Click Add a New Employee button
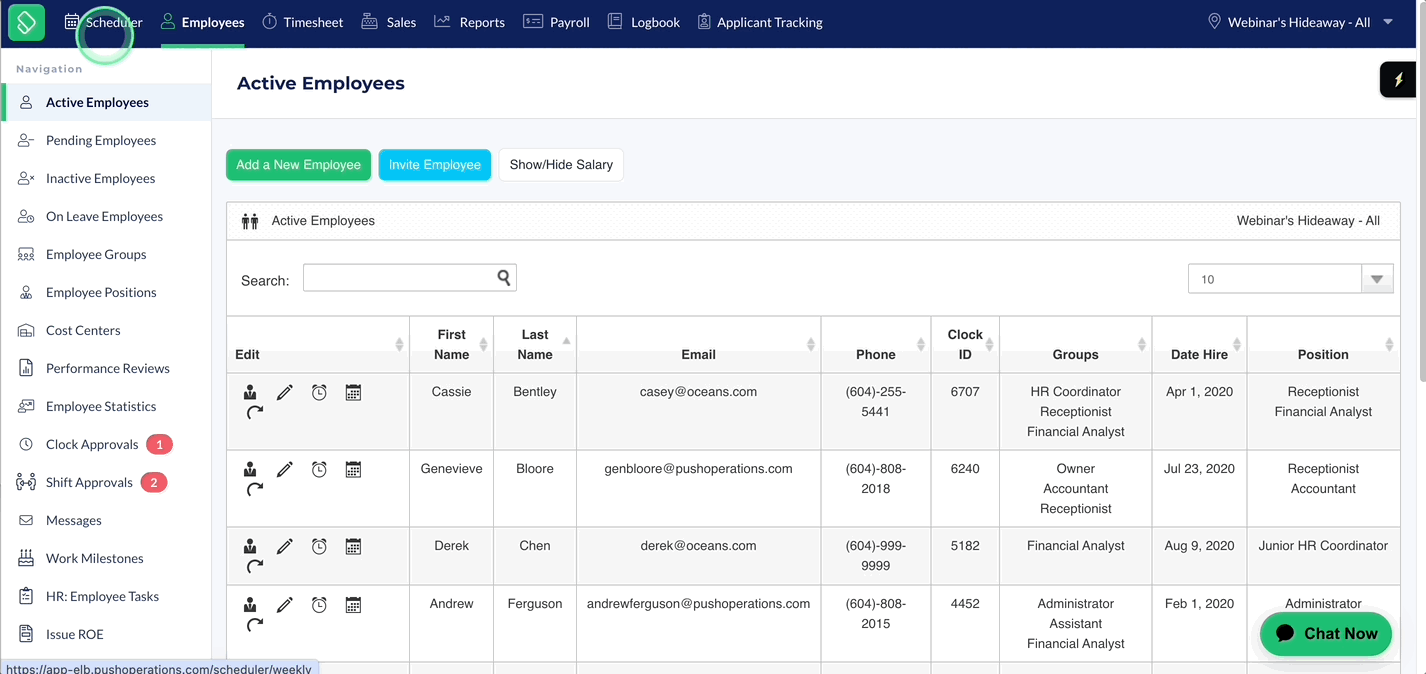This screenshot has width=1426, height=674. click(x=298, y=165)
